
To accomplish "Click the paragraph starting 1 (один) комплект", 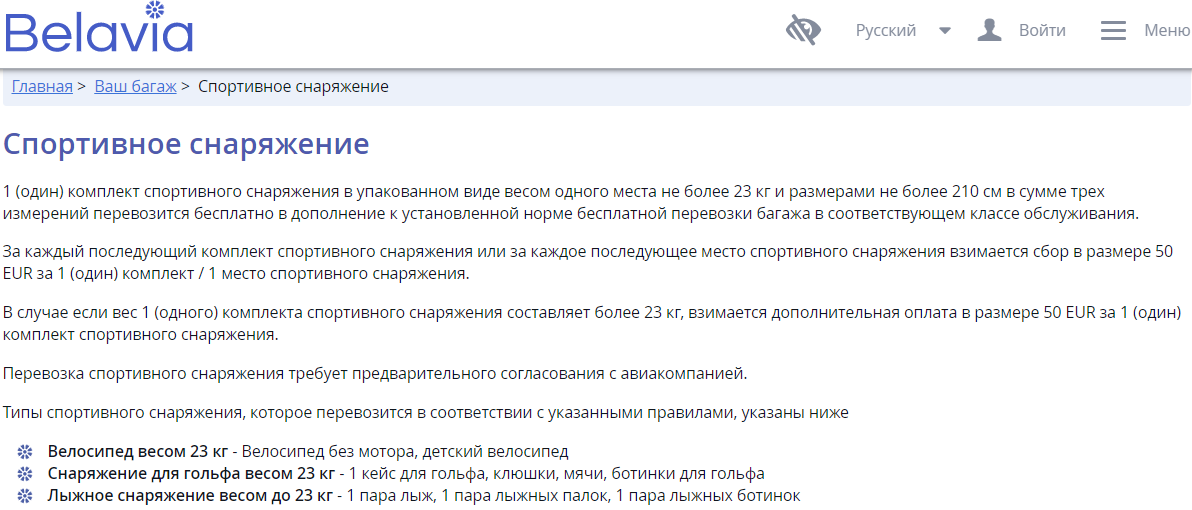I will pyautogui.click(x=572, y=201).
